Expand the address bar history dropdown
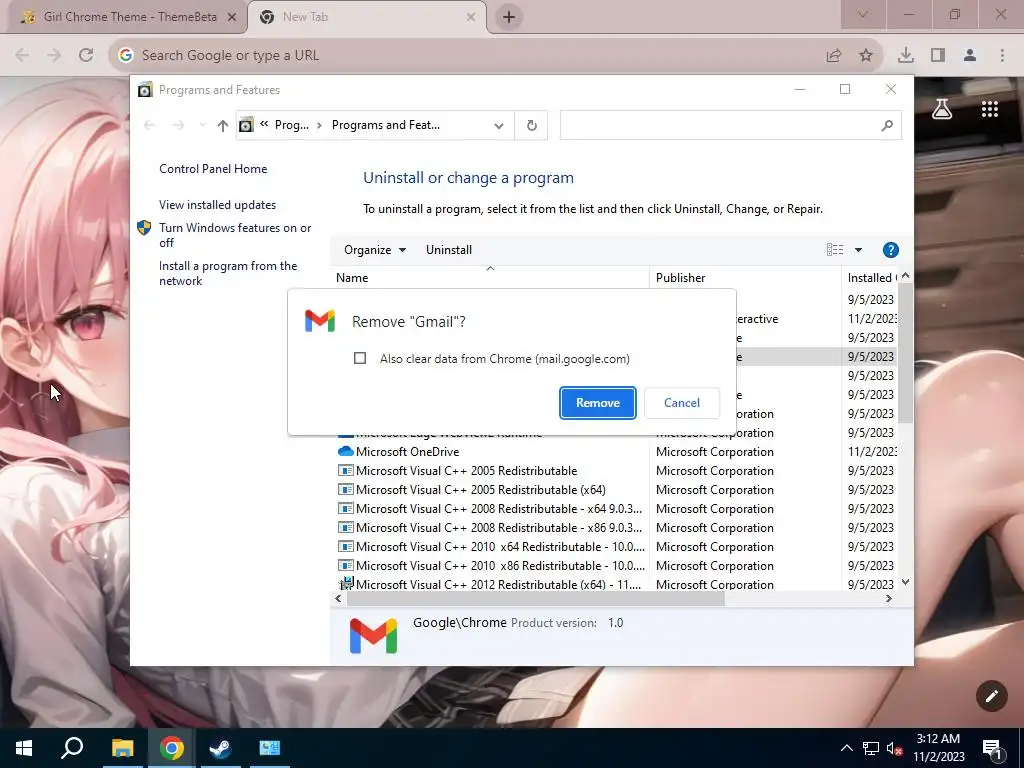This screenshot has height=768, width=1024. 499,125
